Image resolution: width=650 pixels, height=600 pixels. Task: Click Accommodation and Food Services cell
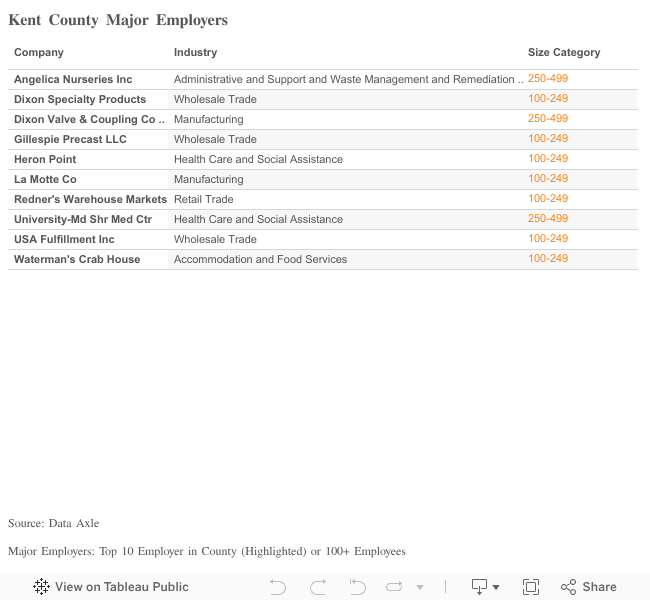click(x=260, y=259)
